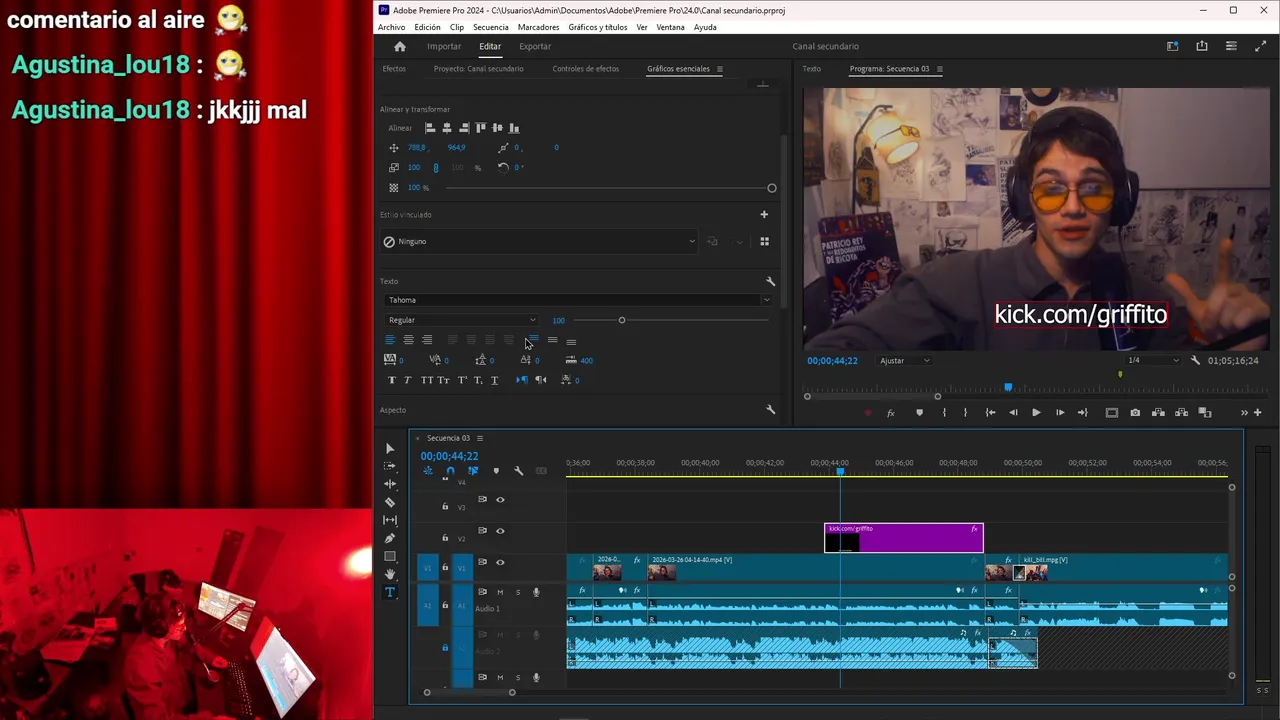1280x720 pixels.
Task: Select the Razor tool
Action: click(x=390, y=502)
